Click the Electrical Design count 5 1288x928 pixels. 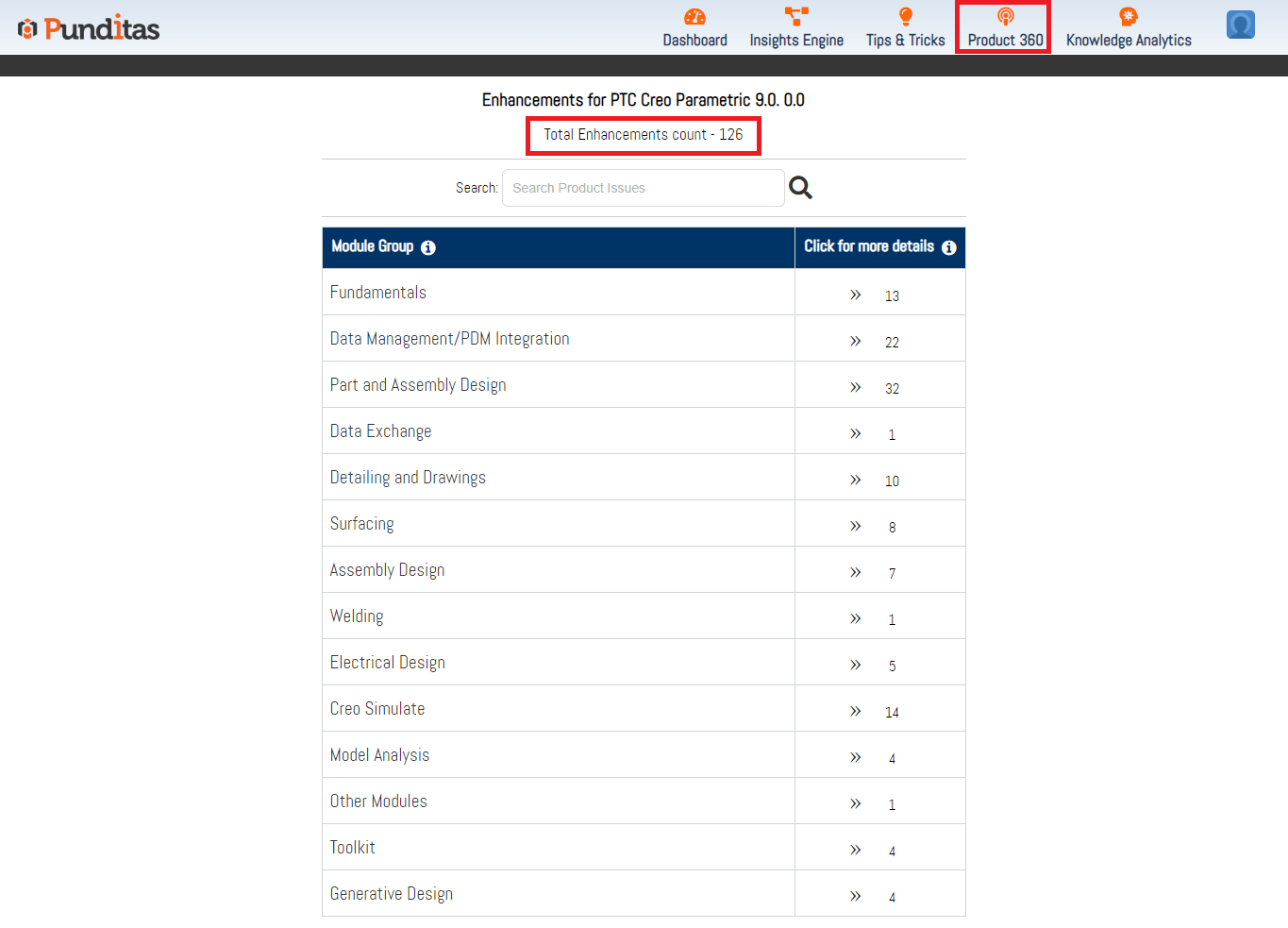pyautogui.click(x=892, y=666)
